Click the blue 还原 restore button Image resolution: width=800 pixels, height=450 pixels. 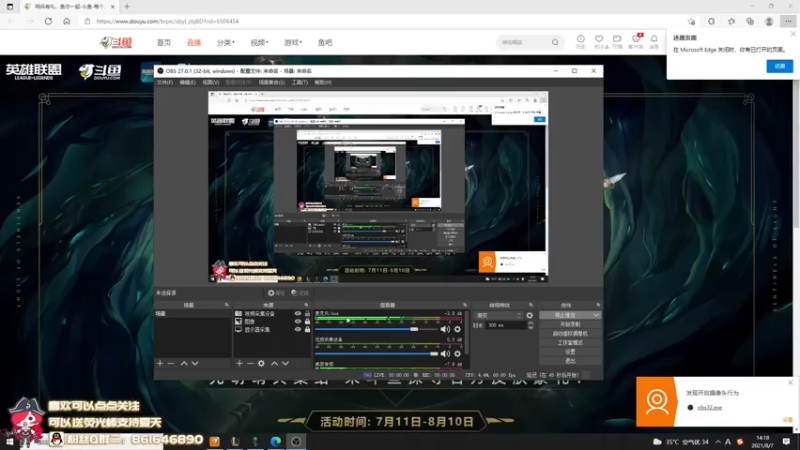point(780,66)
